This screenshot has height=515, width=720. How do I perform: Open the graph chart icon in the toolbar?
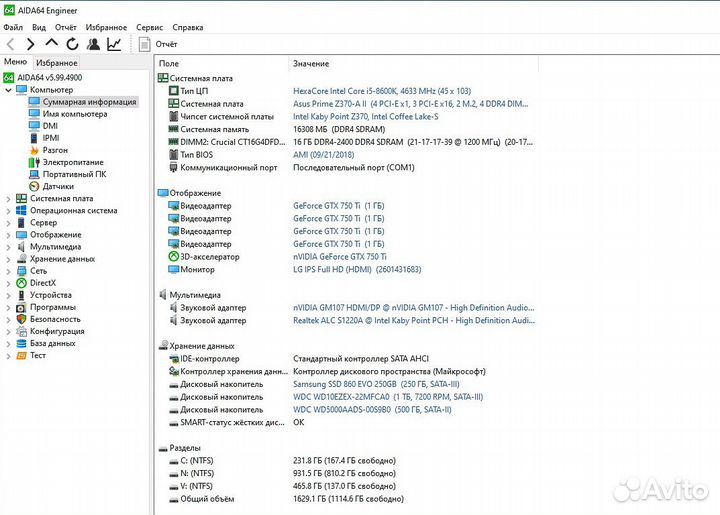coord(114,44)
